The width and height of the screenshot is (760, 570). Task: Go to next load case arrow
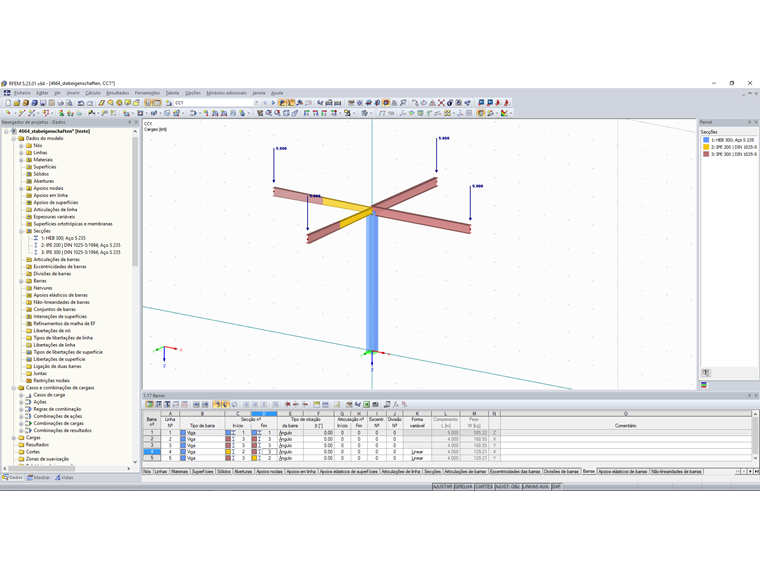(x=273, y=103)
